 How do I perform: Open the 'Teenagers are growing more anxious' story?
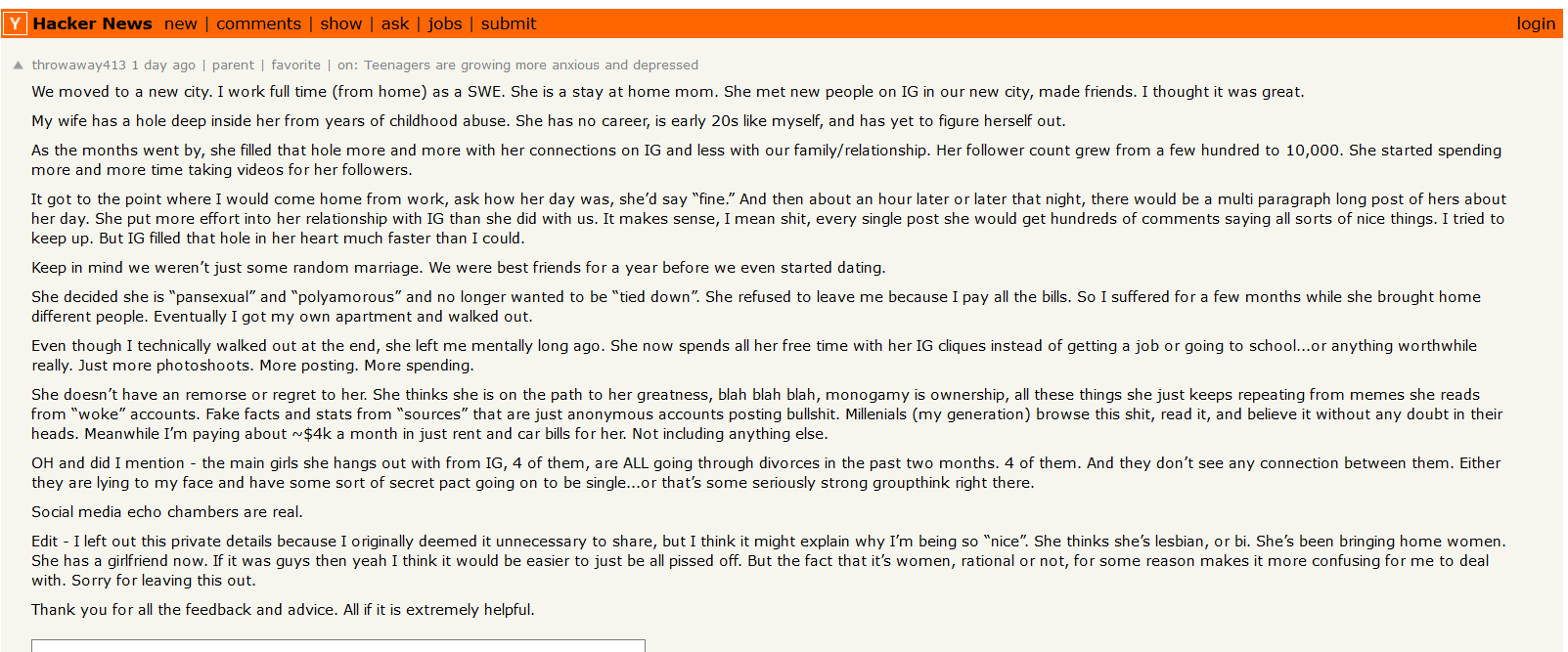pos(530,65)
